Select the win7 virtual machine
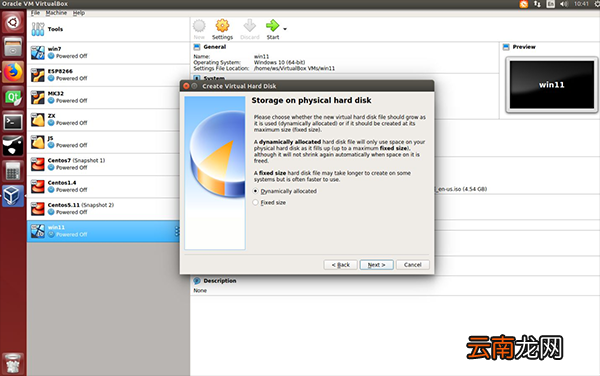This screenshot has width=600, height=376. (x=108, y=53)
